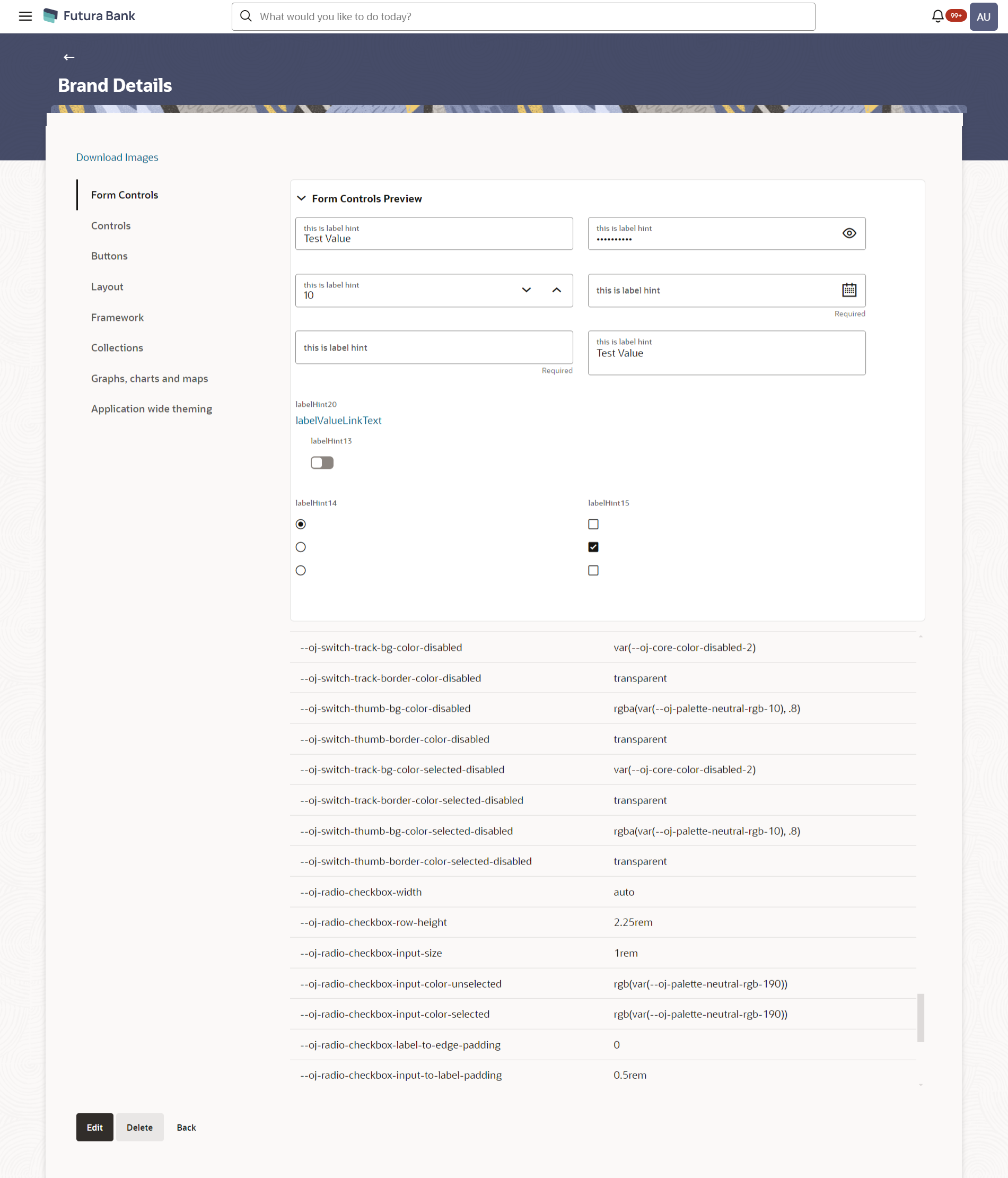Screen dimensions: 1008x1178
Task: Collapse Form Controls Preview section
Action: [x=301, y=198]
